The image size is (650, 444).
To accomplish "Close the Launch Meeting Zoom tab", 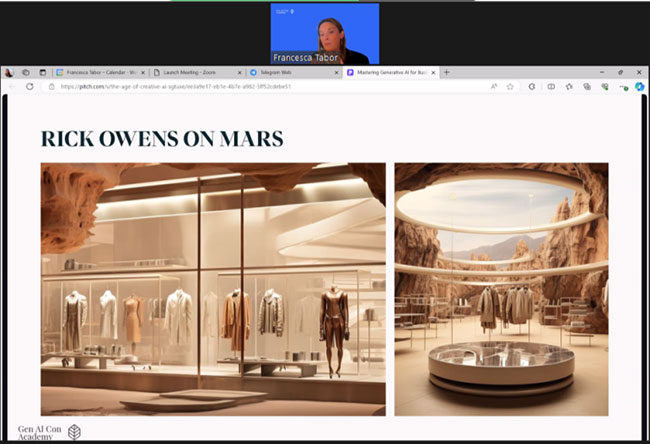I will 240,73.
